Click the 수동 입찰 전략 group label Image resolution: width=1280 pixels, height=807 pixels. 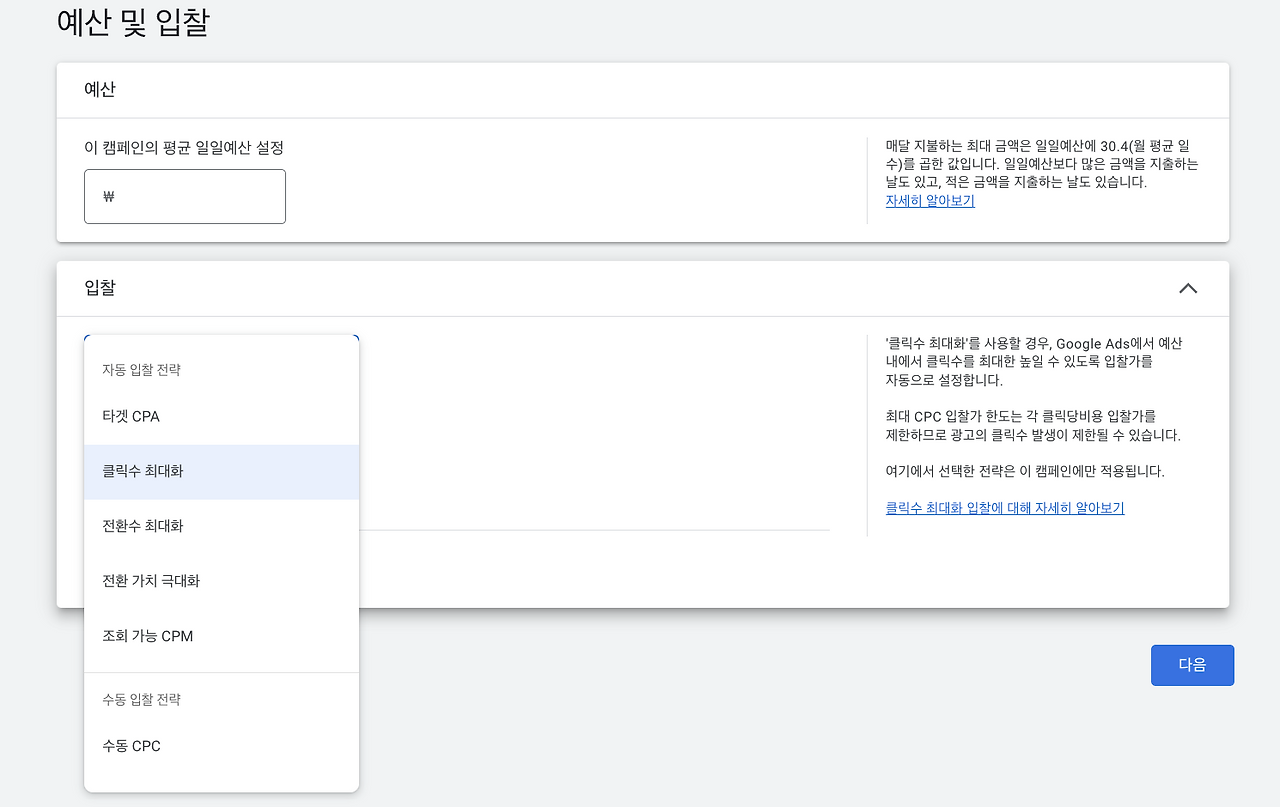click(141, 699)
